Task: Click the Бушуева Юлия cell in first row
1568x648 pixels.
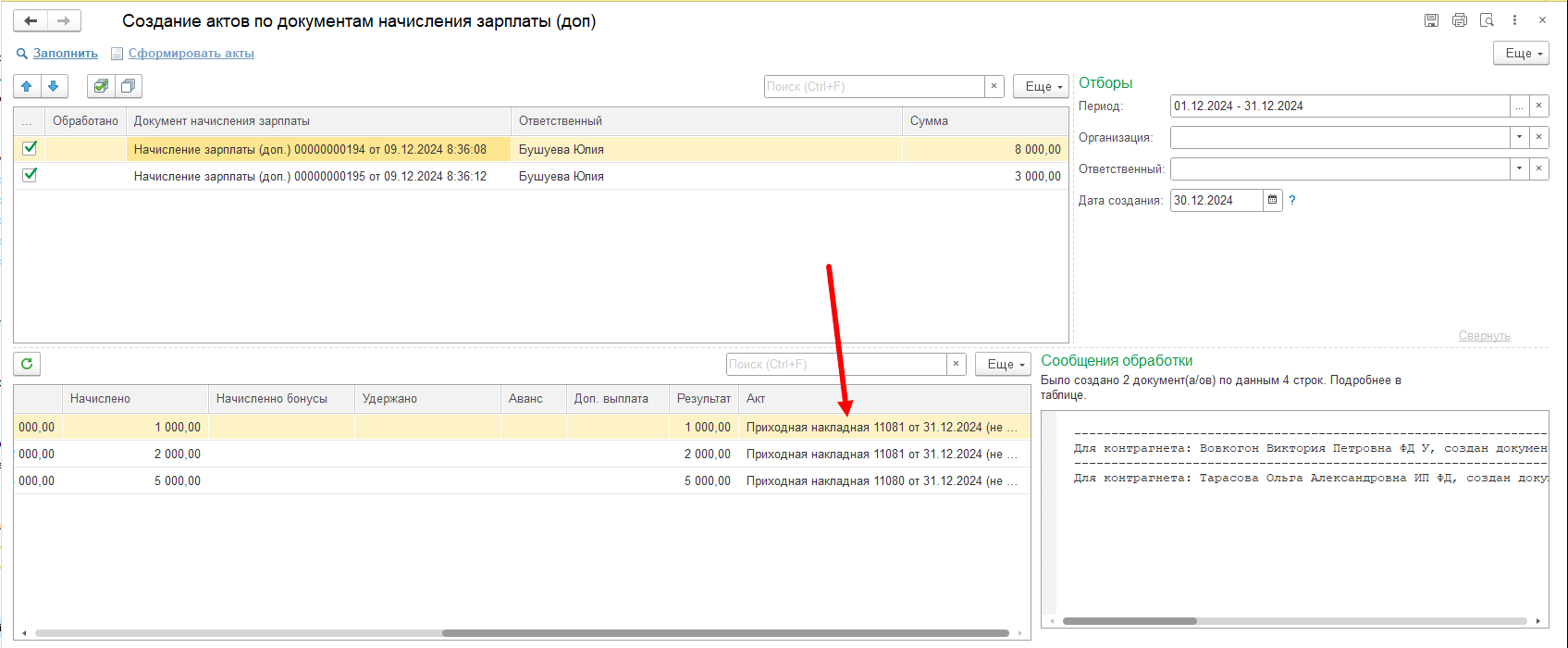Action: [x=707, y=149]
